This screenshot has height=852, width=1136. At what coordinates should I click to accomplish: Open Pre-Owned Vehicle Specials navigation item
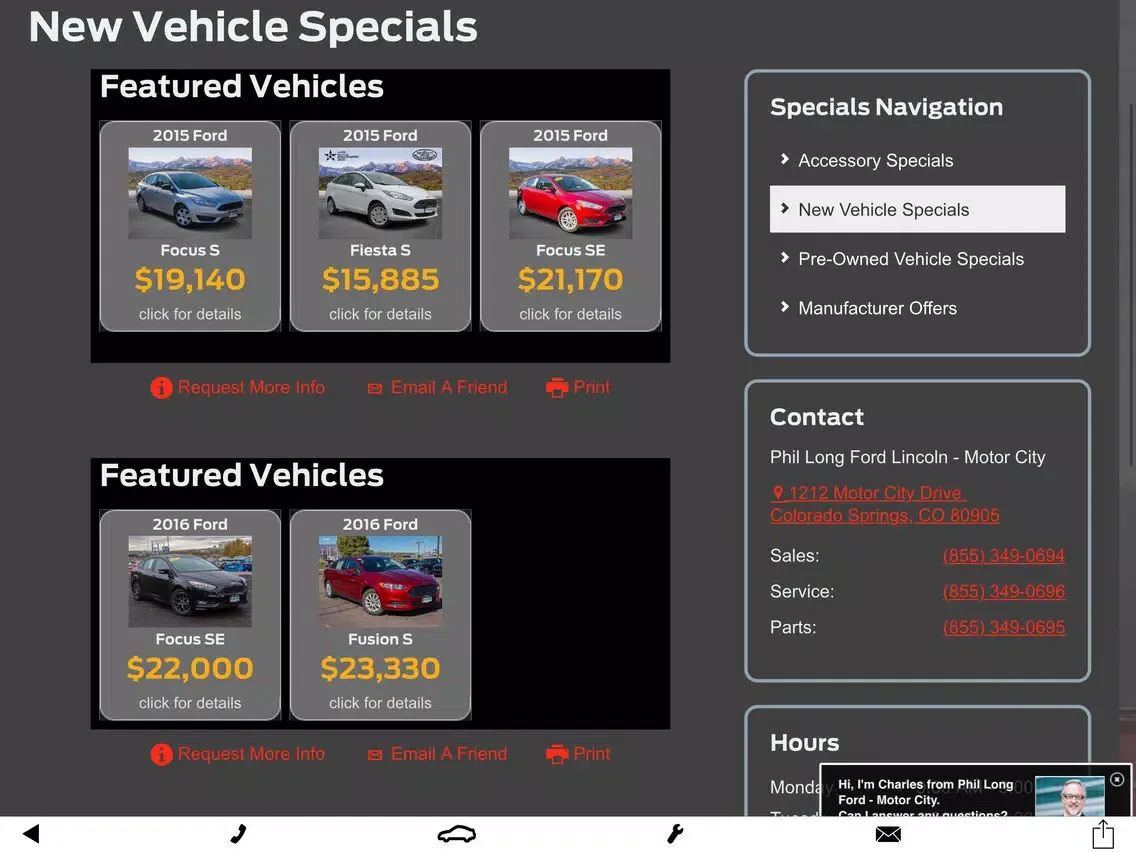[917, 259]
